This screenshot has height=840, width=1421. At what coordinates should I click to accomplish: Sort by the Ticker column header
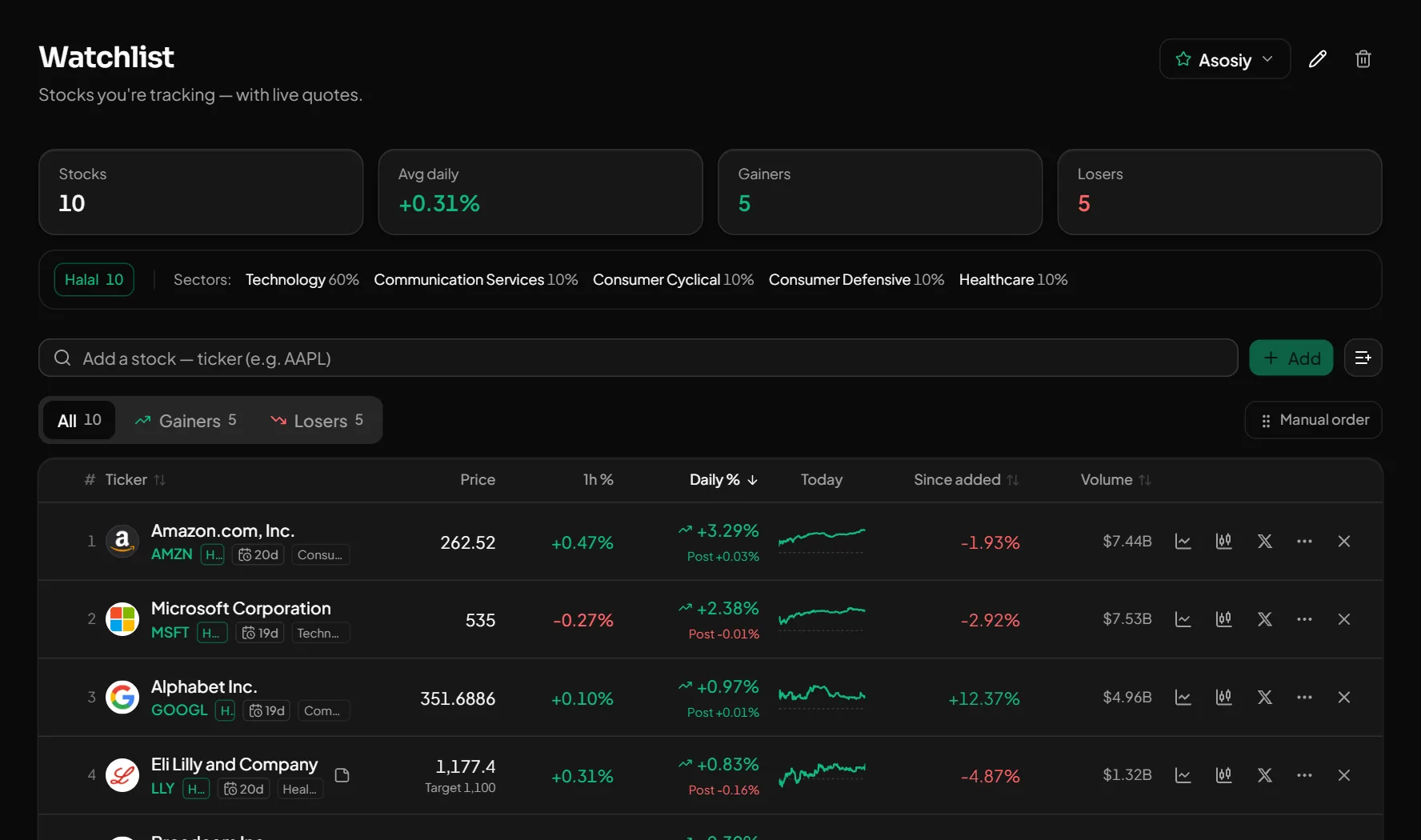tap(135, 480)
